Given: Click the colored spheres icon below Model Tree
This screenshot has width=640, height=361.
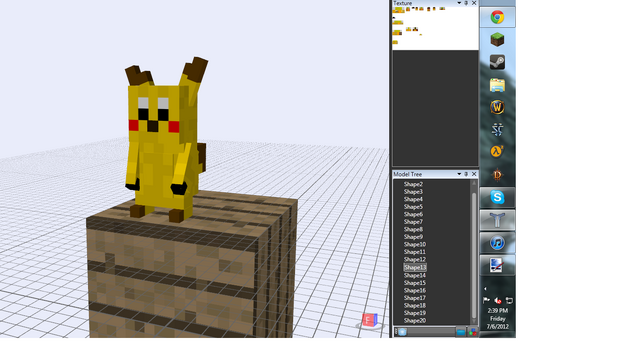Looking at the screenshot, I should 472,332.
